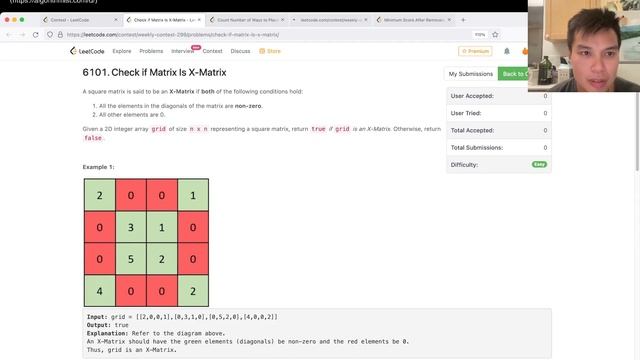Click the Total Submissions: row
640x360 pixels.
[x=499, y=147]
